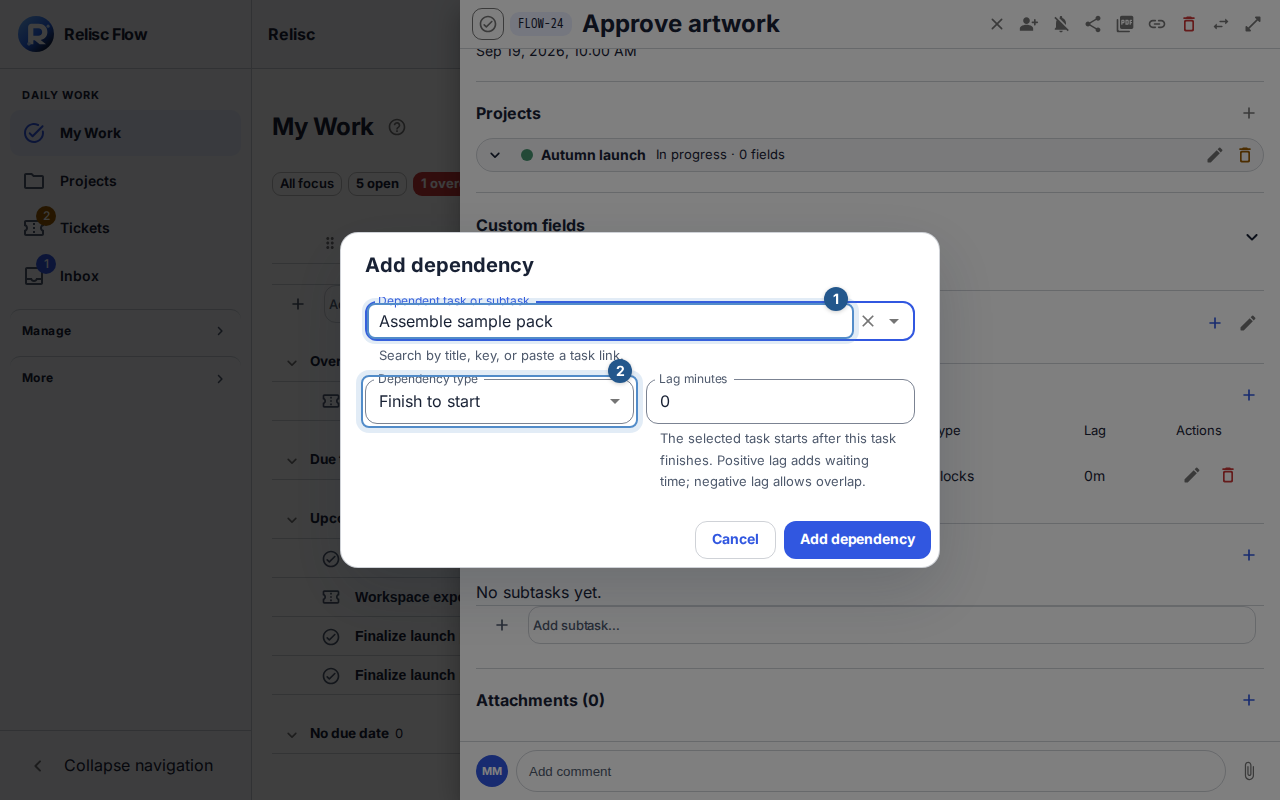The width and height of the screenshot is (1280, 800).
Task: Open the Dependency type dropdown
Action: [x=499, y=401]
